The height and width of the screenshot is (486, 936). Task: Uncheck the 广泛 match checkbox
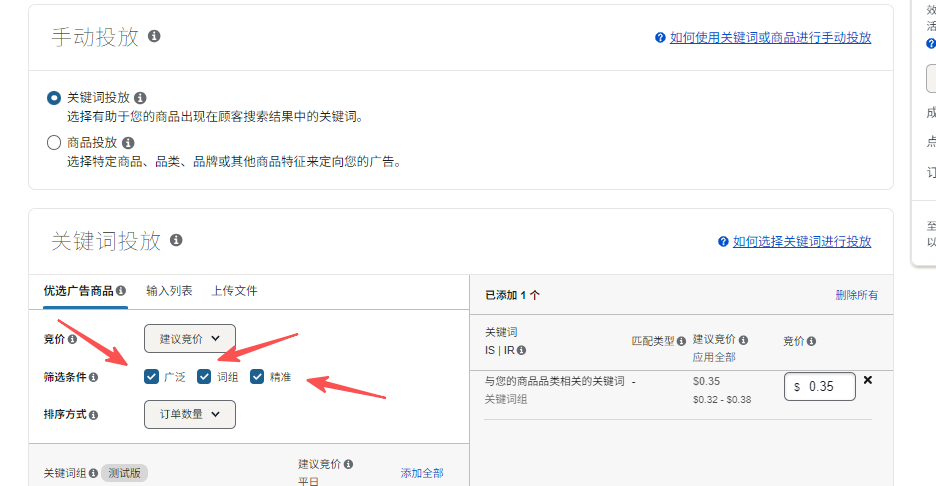point(152,377)
